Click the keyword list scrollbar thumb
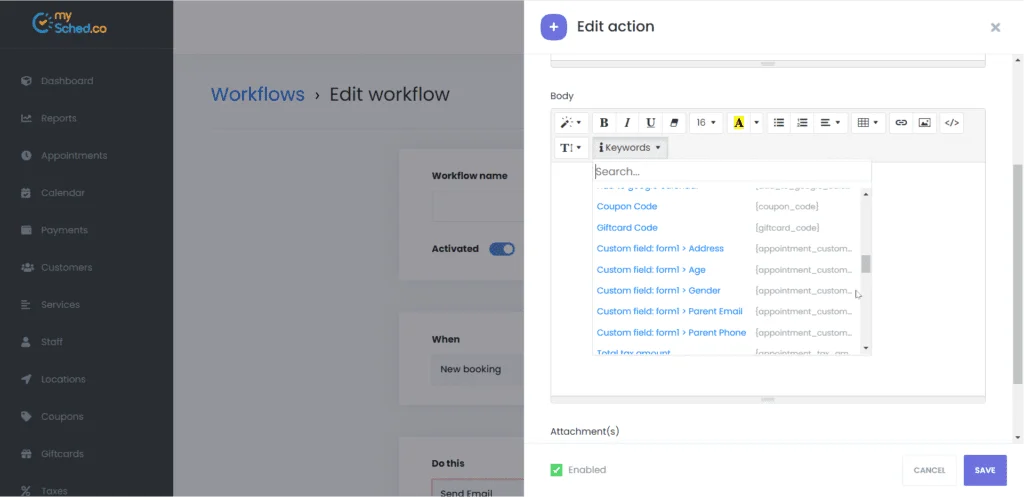The width and height of the screenshot is (1024, 497). [866, 264]
